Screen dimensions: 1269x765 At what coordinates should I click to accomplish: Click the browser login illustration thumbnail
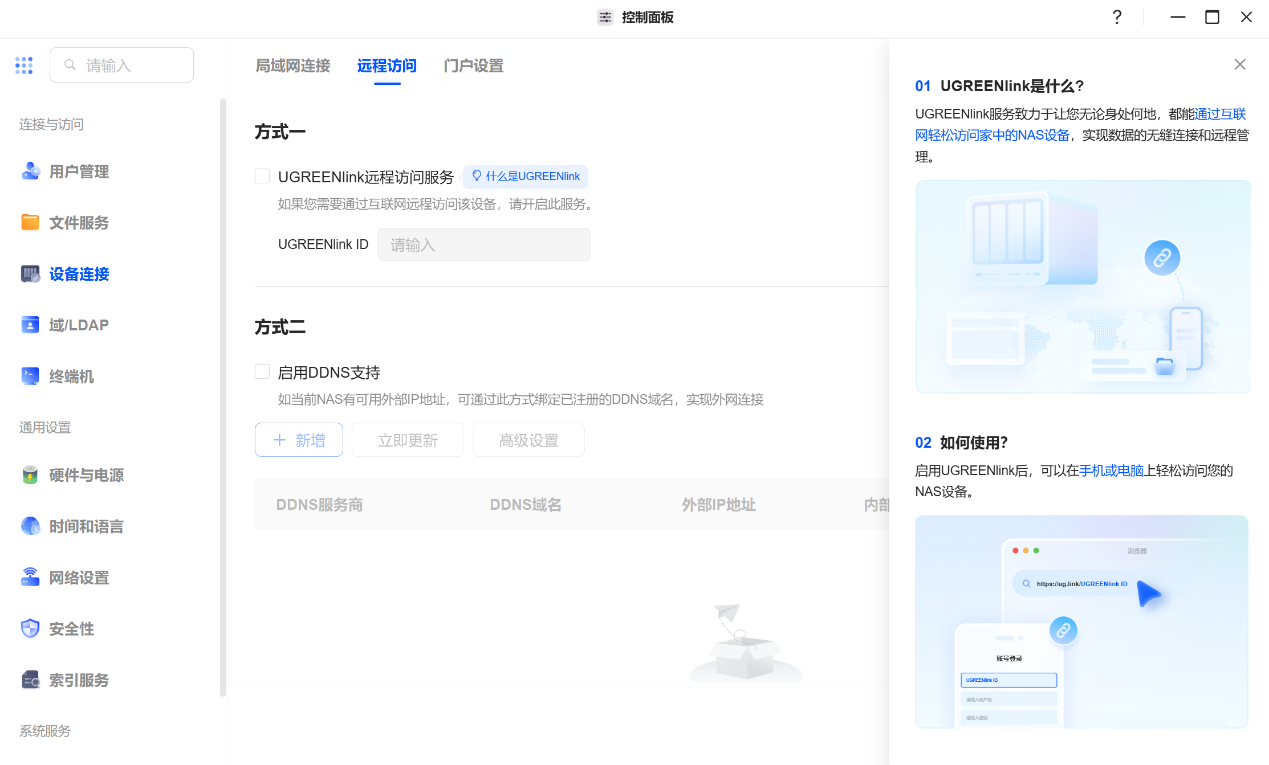click(x=1082, y=622)
